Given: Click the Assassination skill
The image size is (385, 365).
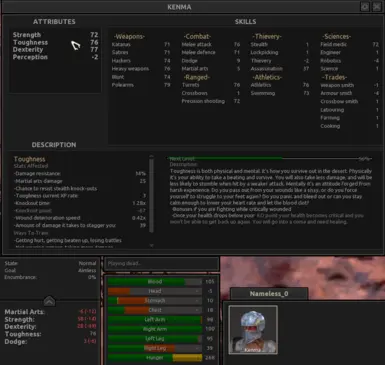Looking at the screenshot, I should tap(280, 69).
